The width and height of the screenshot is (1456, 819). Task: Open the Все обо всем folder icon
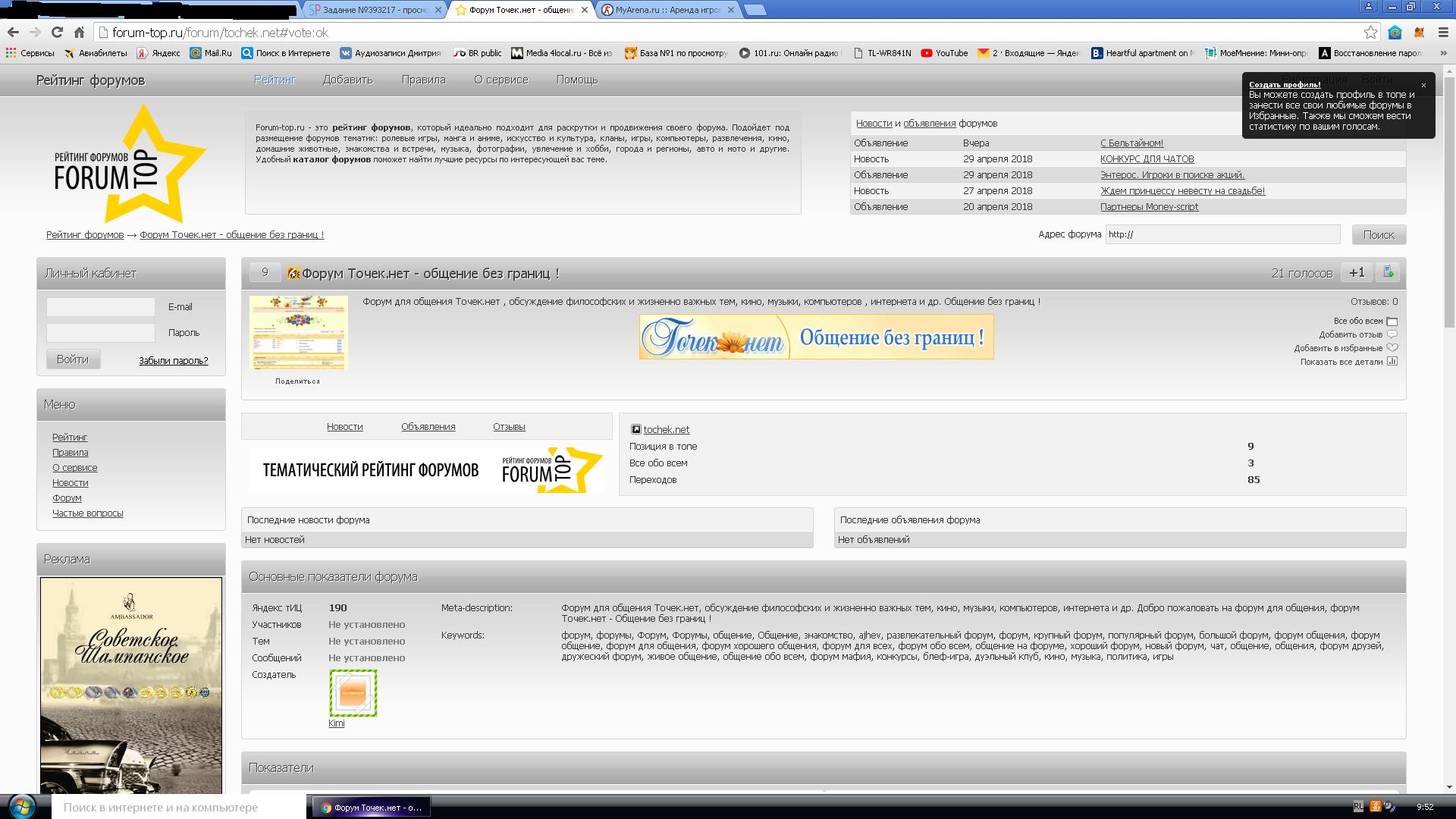coord(1392,322)
